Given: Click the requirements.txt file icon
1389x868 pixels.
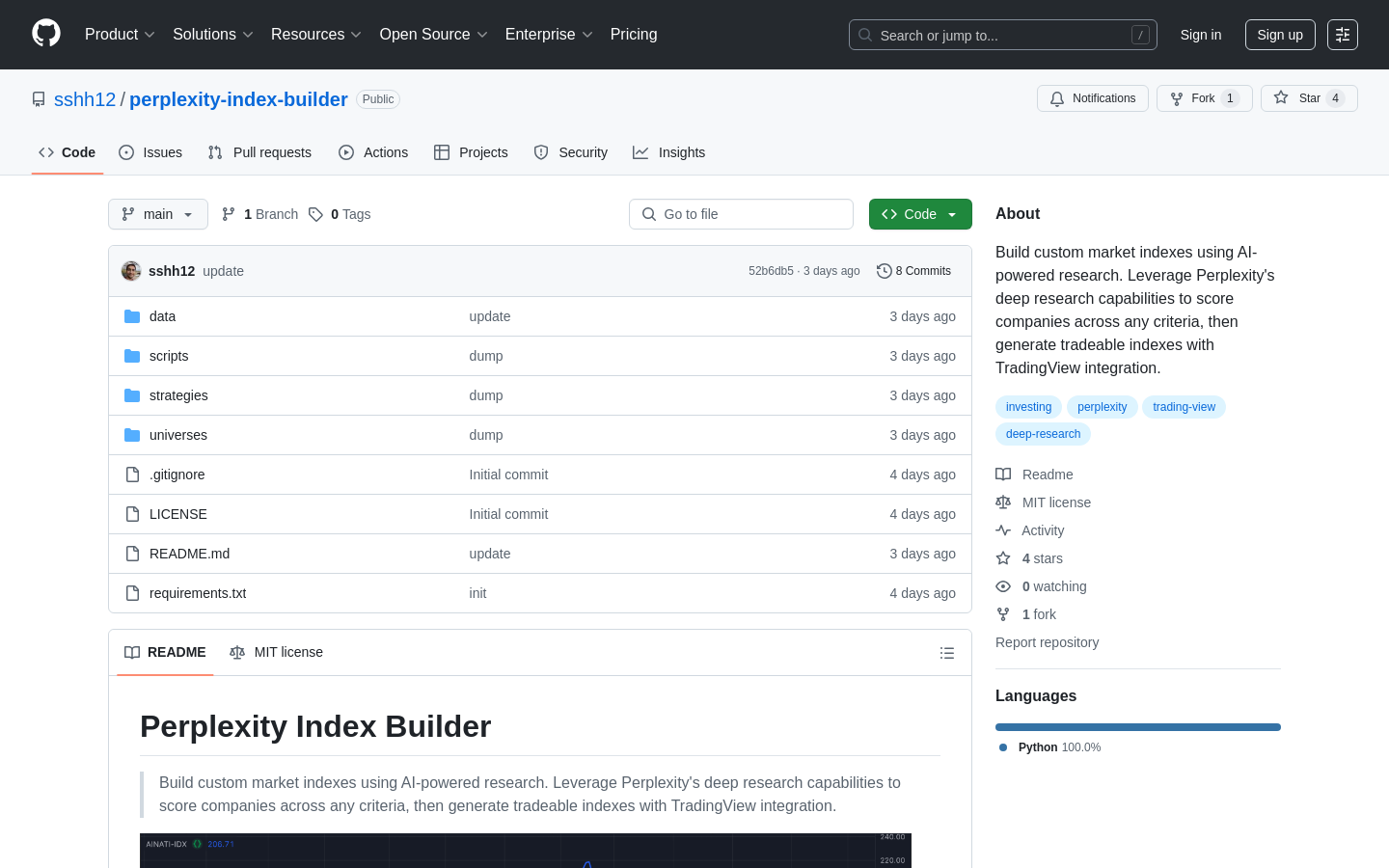Looking at the screenshot, I should click(x=132, y=593).
